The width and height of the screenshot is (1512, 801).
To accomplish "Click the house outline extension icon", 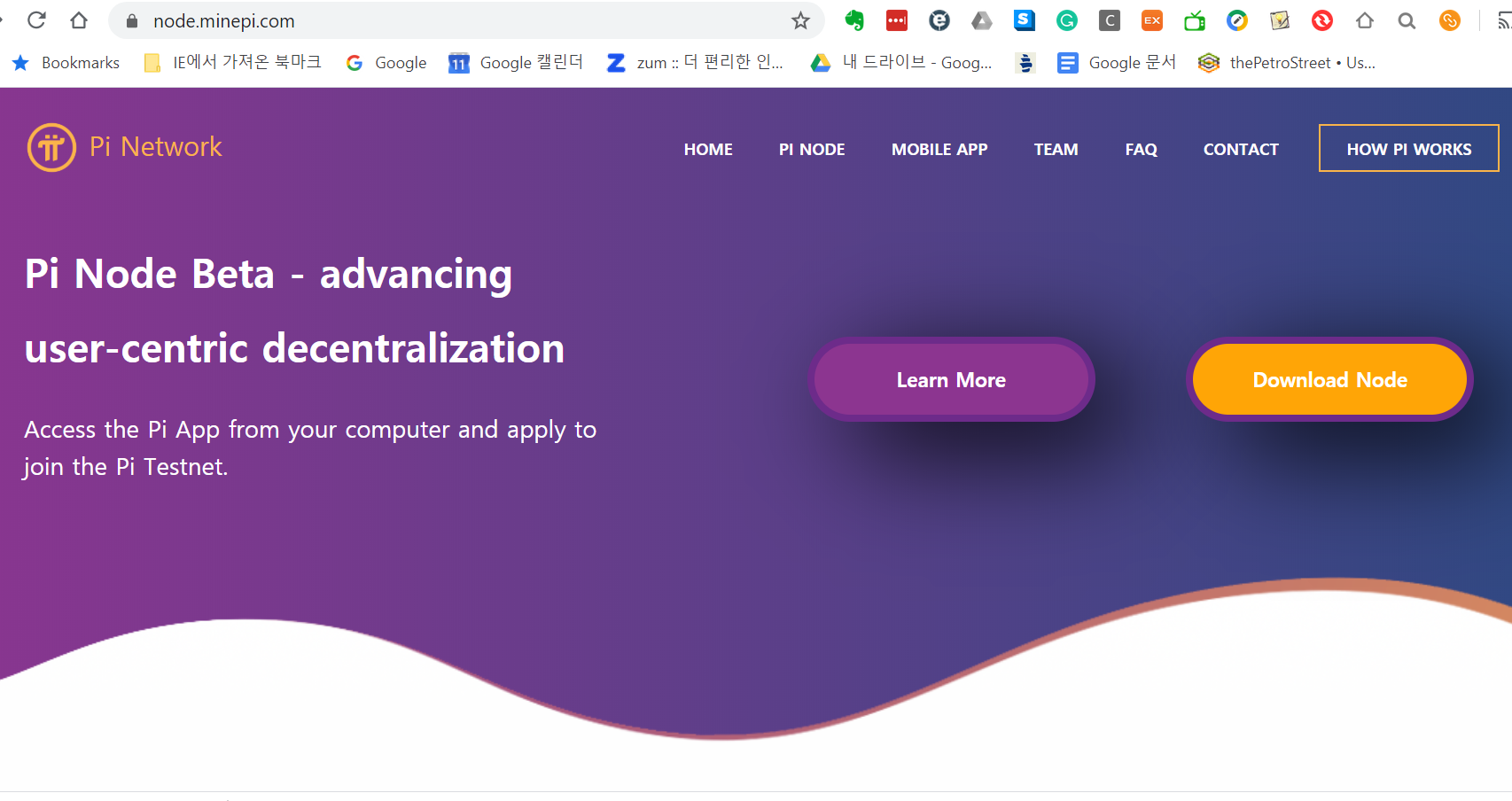I will tap(1365, 20).
